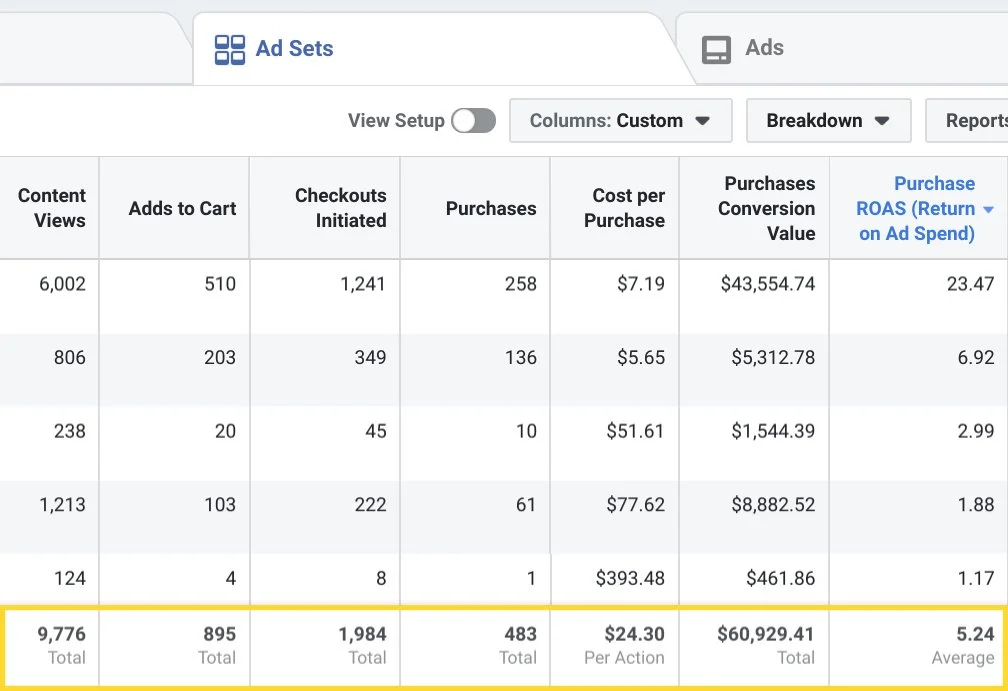
Task: Select the Cost per Purchase header
Action: pos(625,208)
